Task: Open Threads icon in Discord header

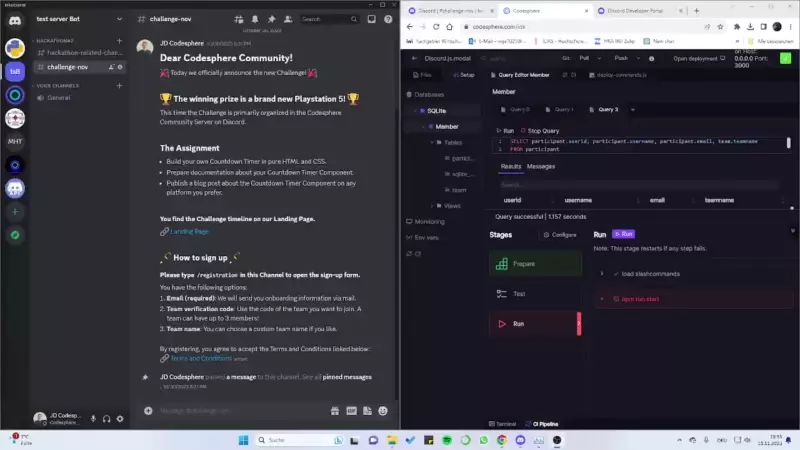Action: [239, 19]
